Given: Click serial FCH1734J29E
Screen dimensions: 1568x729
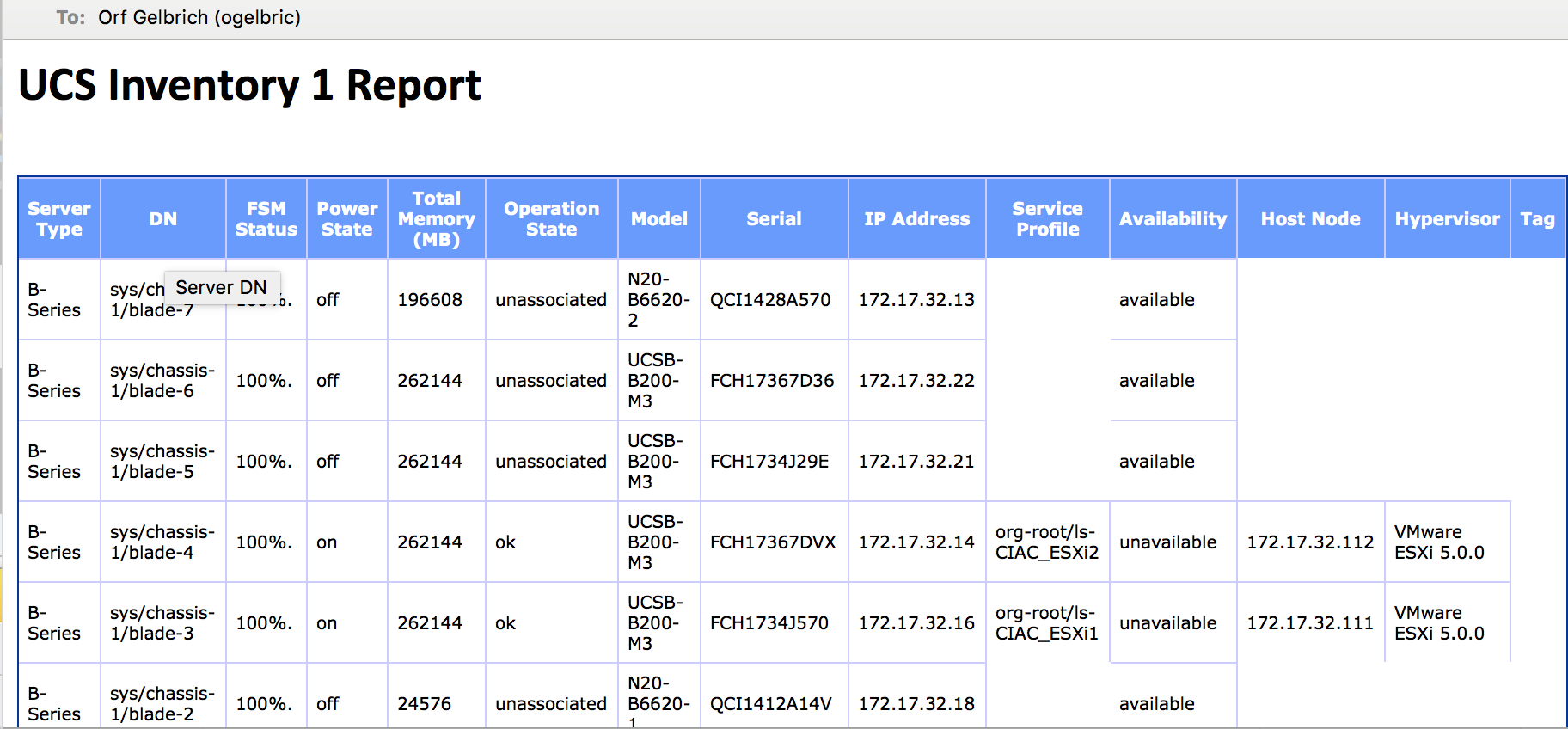Looking at the screenshot, I should coord(769,461).
